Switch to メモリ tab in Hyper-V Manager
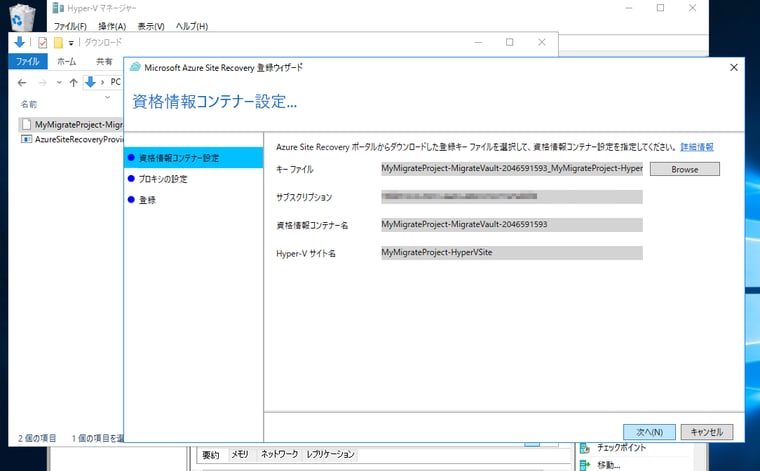760x471 pixels. click(x=239, y=455)
